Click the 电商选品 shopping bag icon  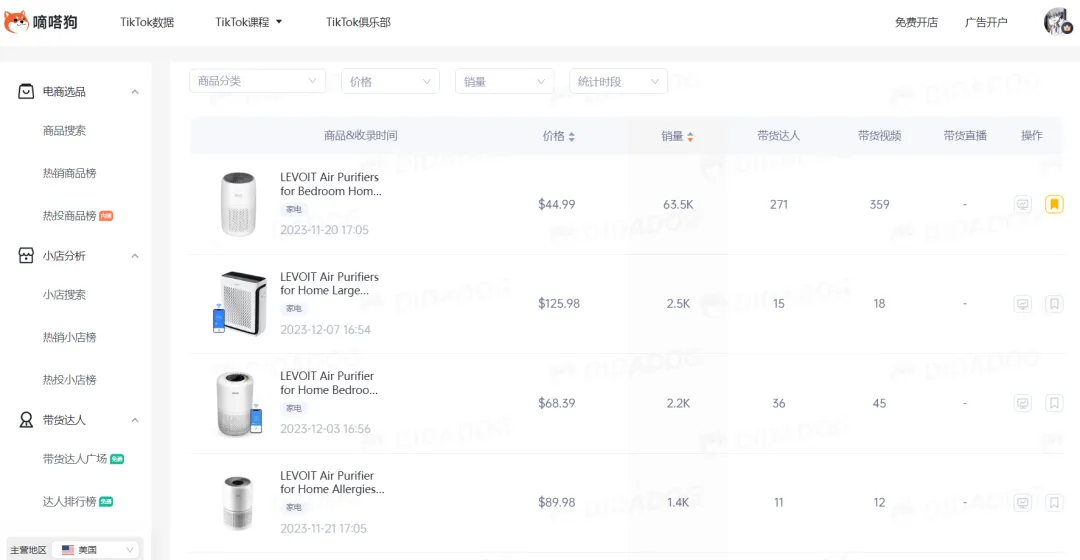(26, 92)
